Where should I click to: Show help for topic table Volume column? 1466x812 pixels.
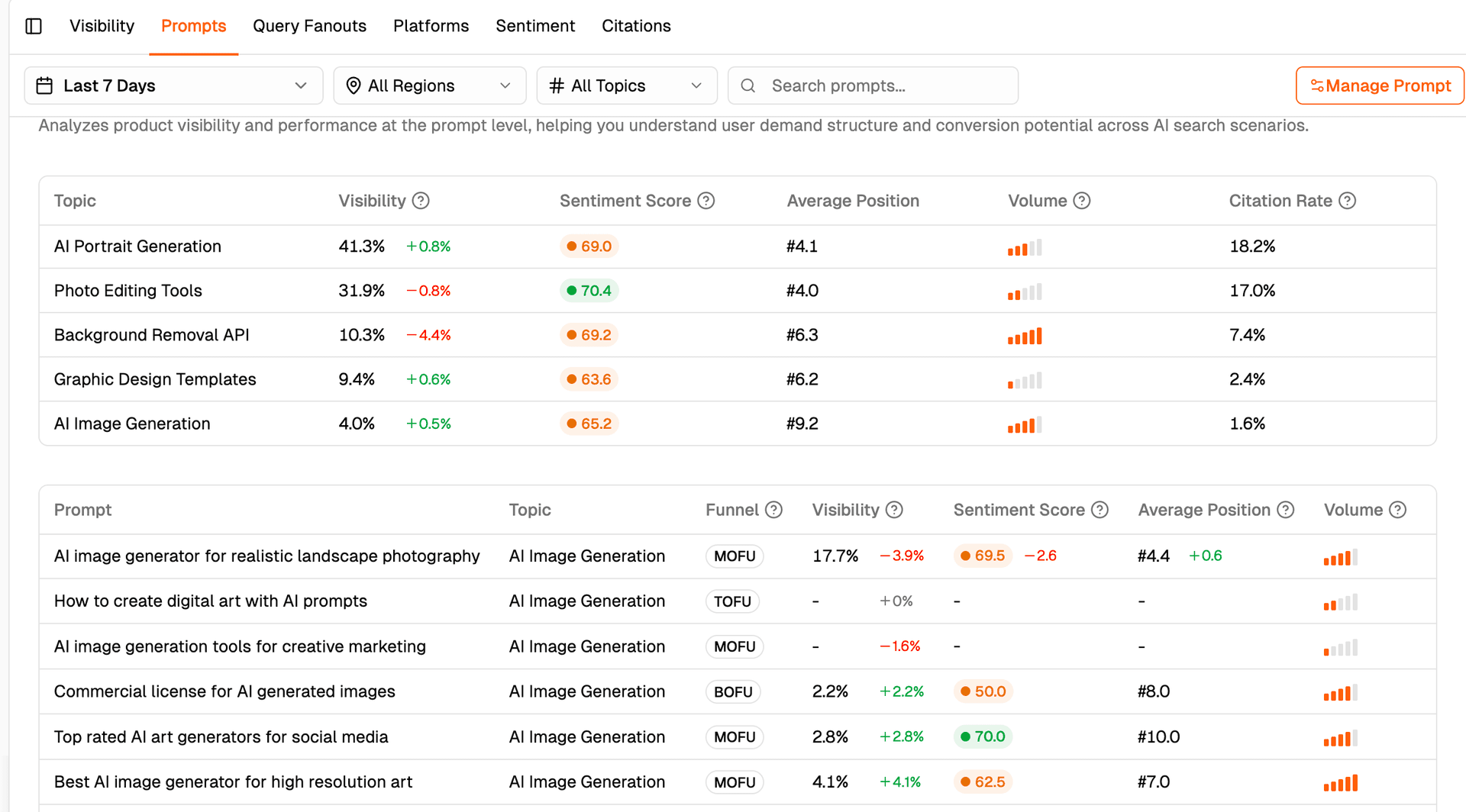point(1082,201)
